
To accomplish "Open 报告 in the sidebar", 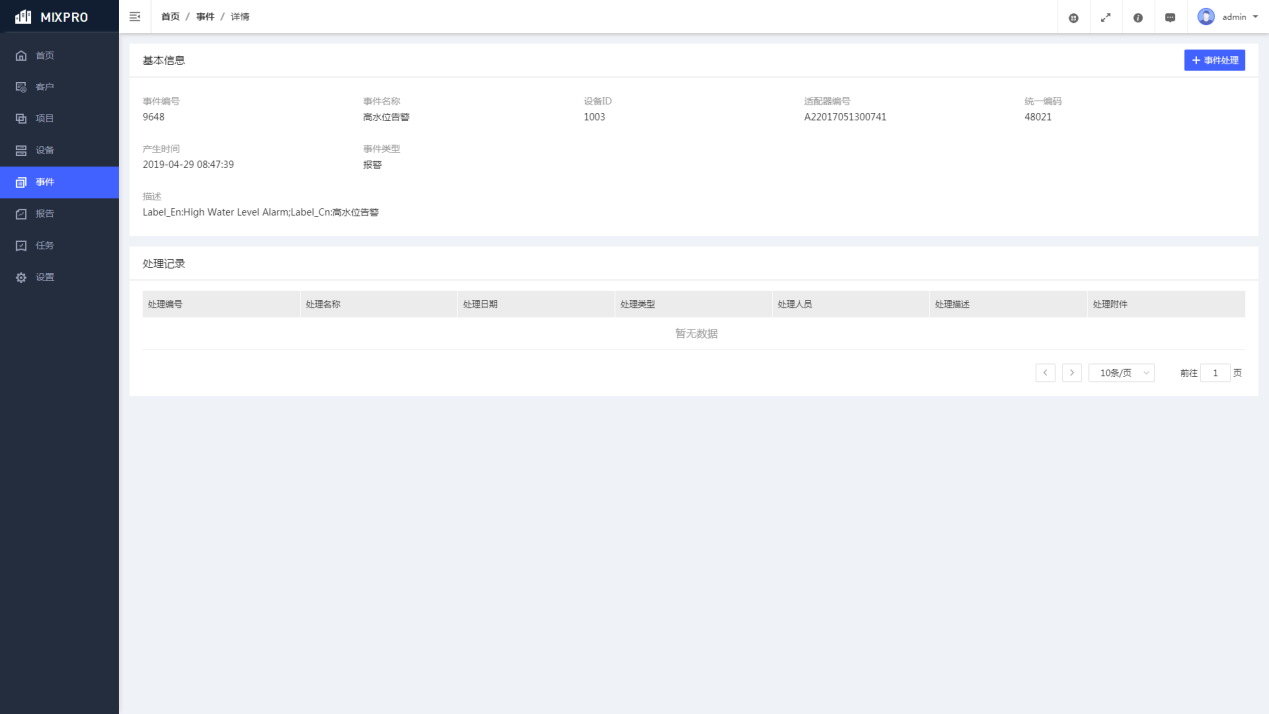I will 45,214.
